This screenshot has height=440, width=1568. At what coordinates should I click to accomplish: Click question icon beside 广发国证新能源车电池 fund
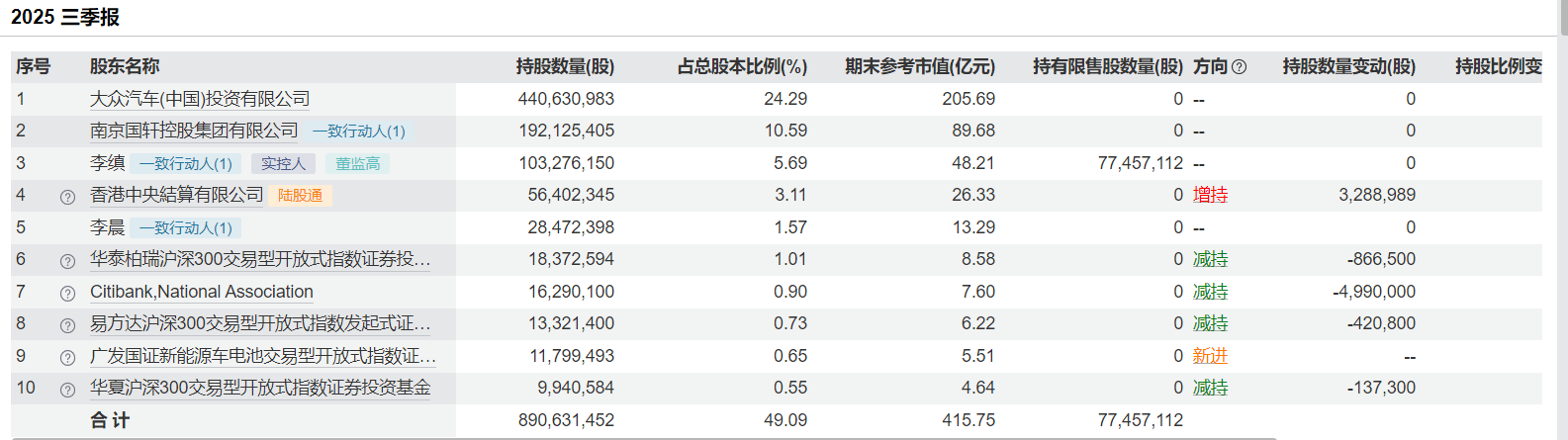[x=67, y=358]
